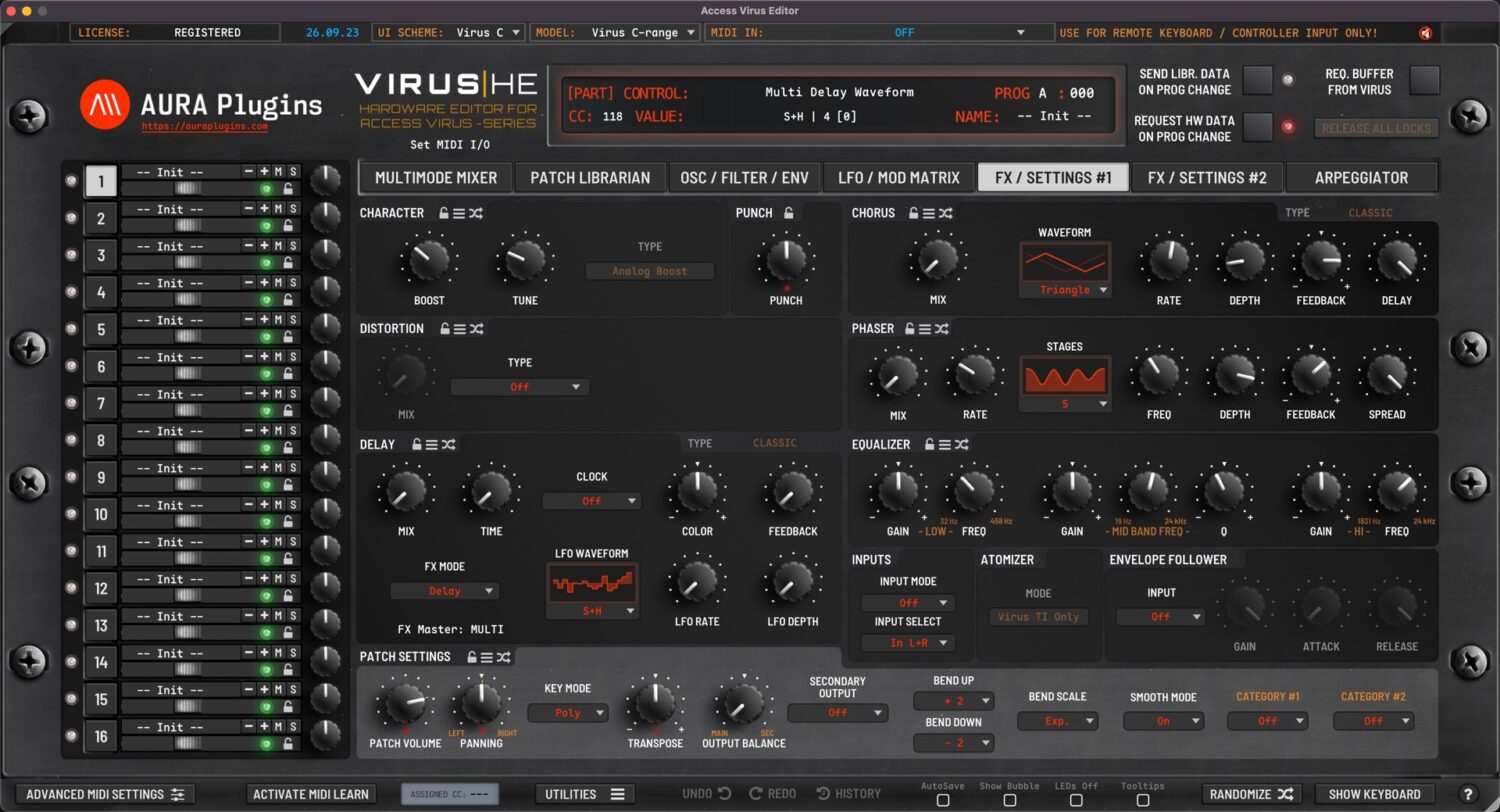Open the auraplugins.com link
The height and width of the screenshot is (812, 1500).
[x=204, y=127]
